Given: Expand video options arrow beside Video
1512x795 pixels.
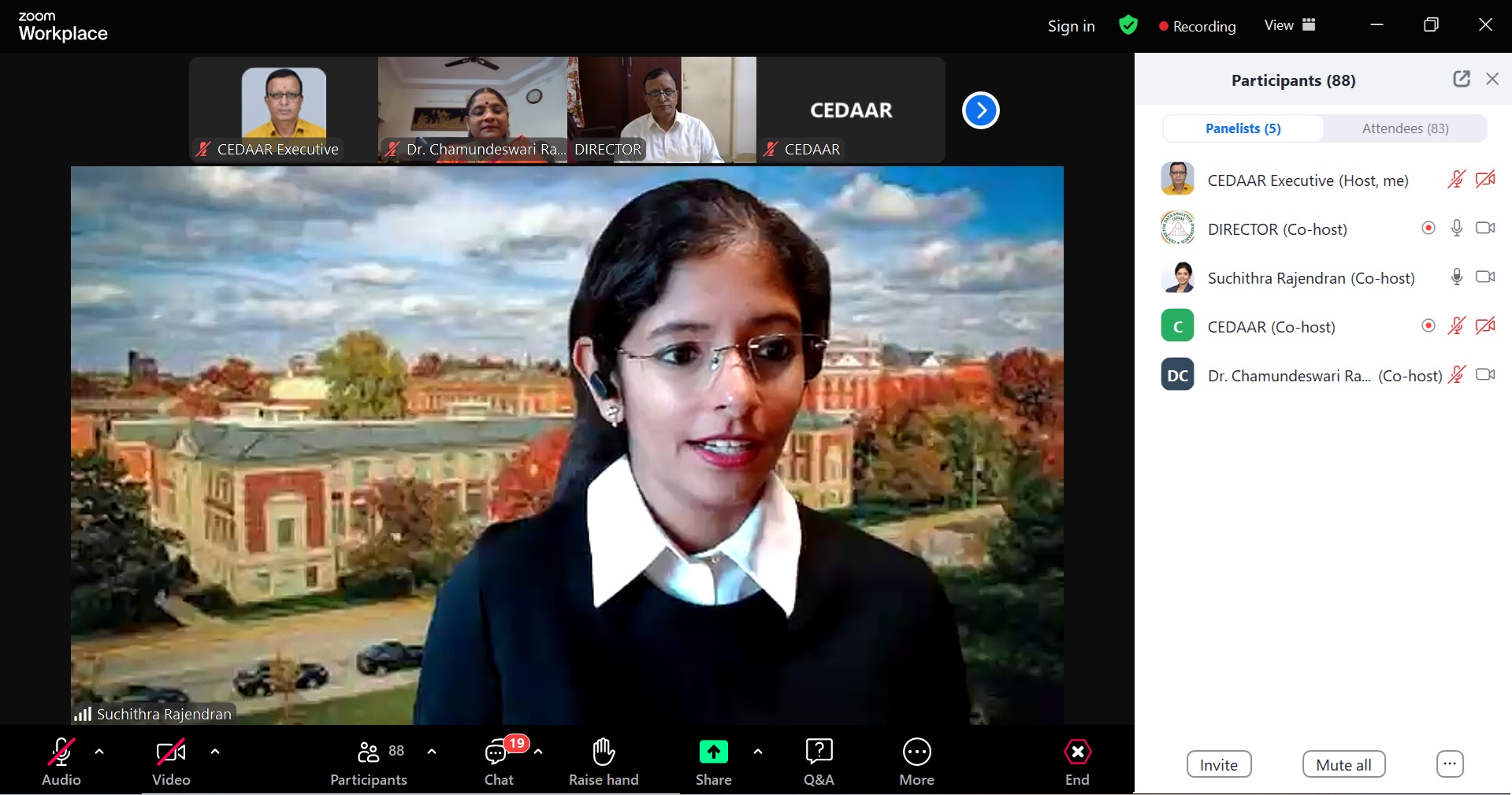Looking at the screenshot, I should 215,752.
